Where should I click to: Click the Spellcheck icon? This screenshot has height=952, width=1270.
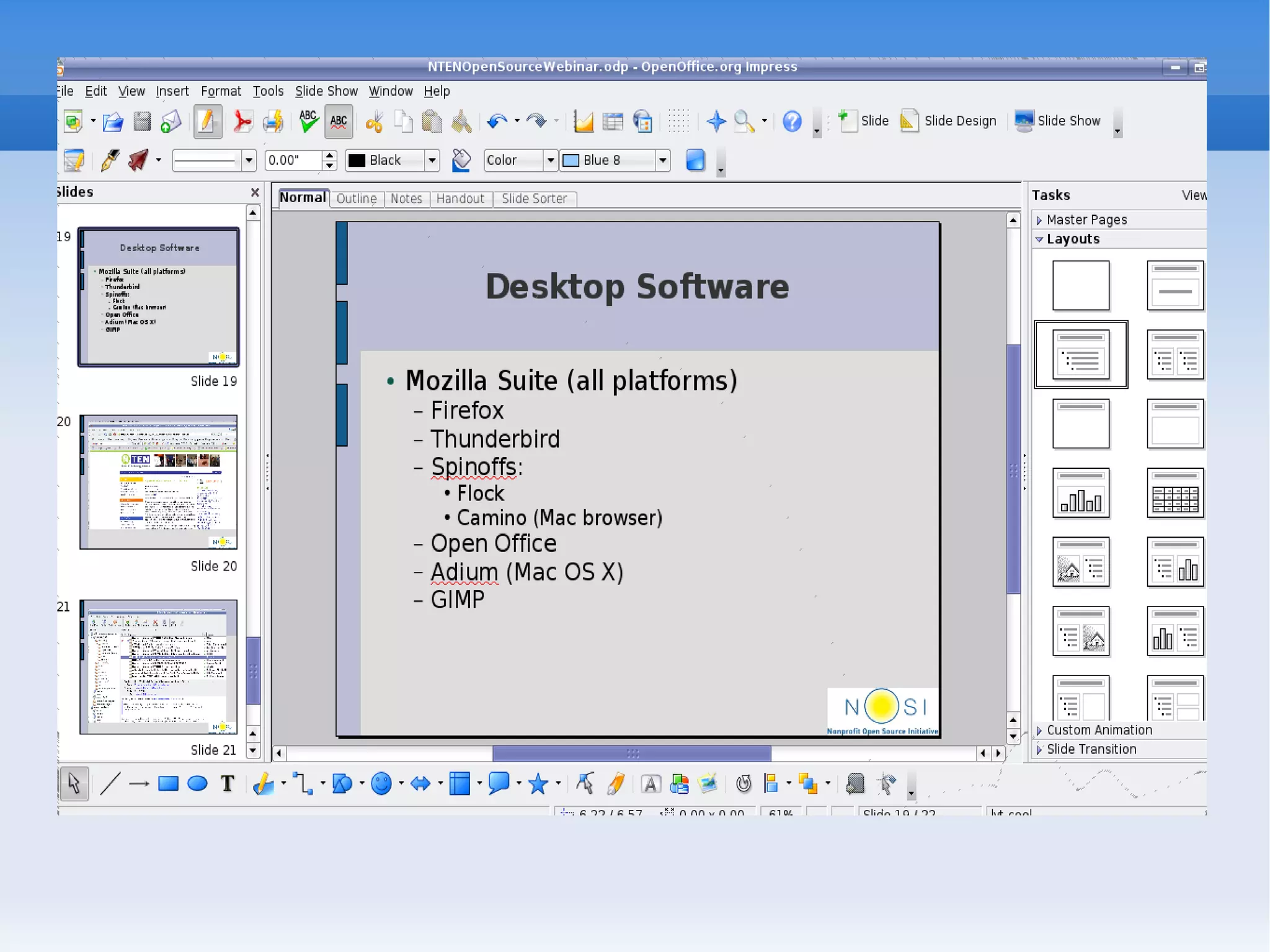tap(308, 122)
